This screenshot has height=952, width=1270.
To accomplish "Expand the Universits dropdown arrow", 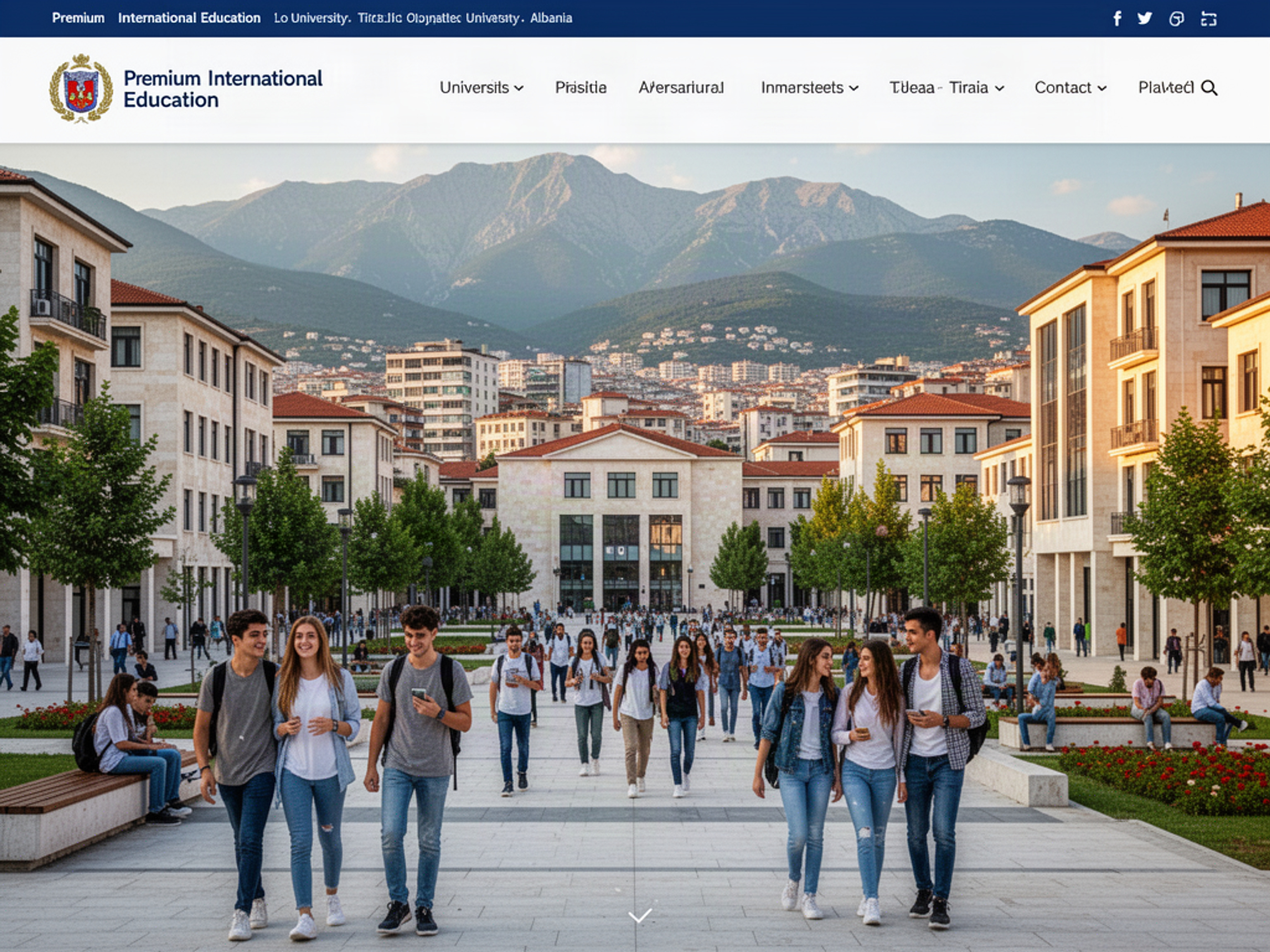I will tap(518, 88).
